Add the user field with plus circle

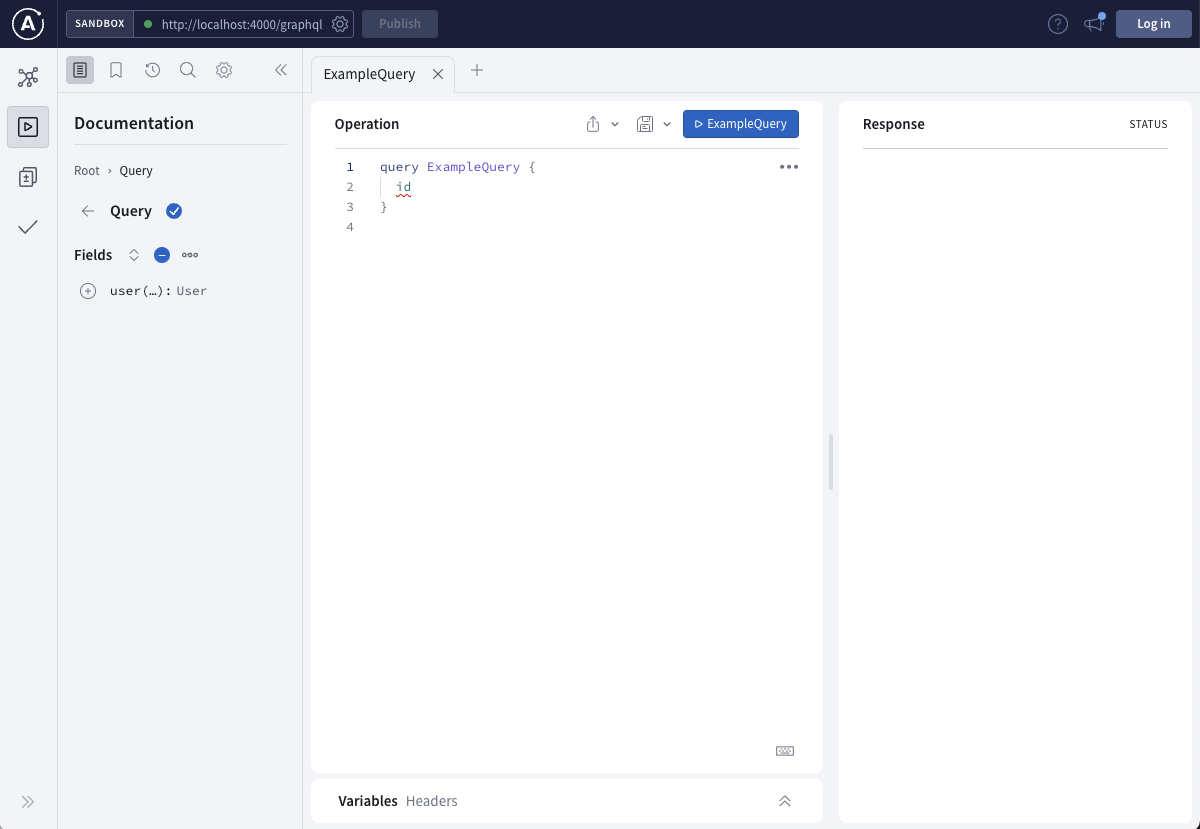(x=88, y=291)
